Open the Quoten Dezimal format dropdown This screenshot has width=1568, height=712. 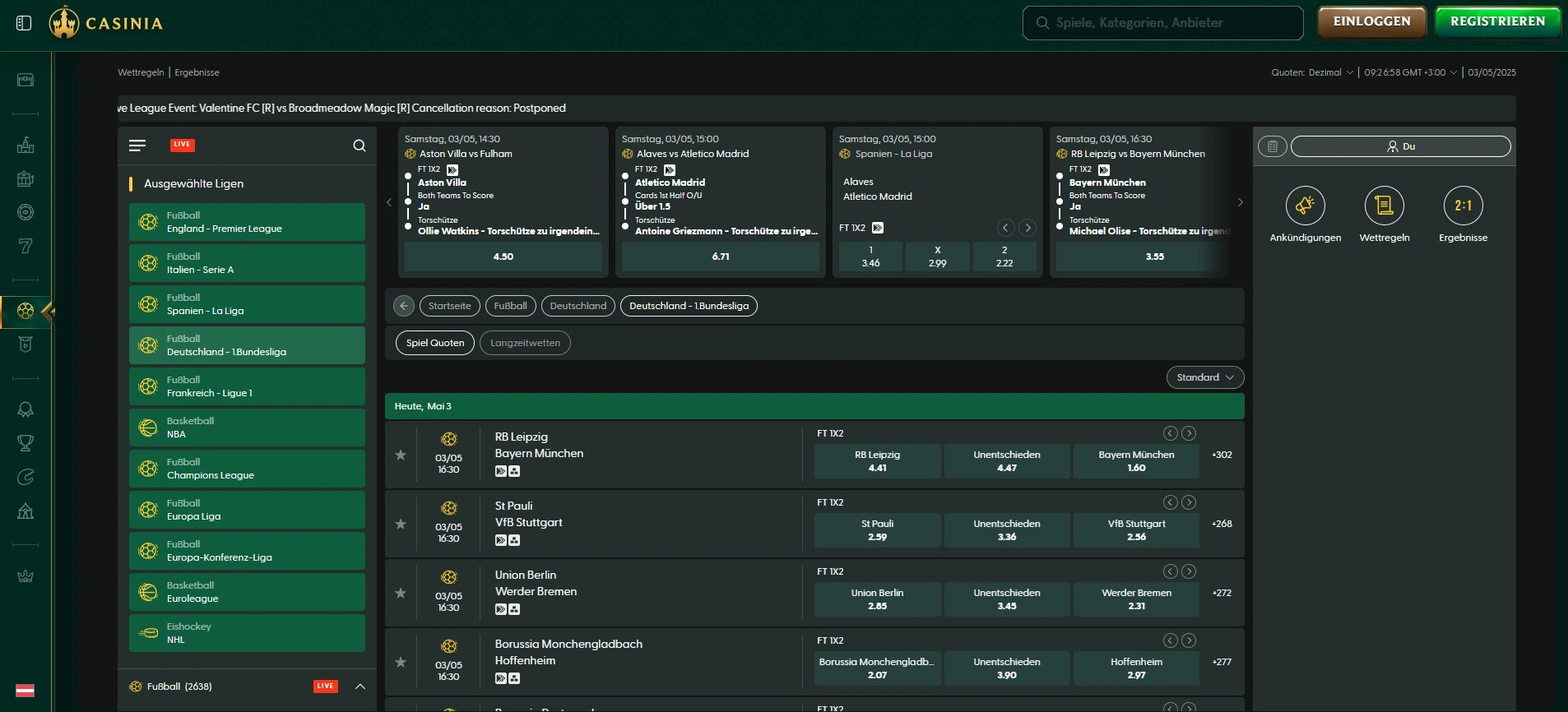point(1312,72)
